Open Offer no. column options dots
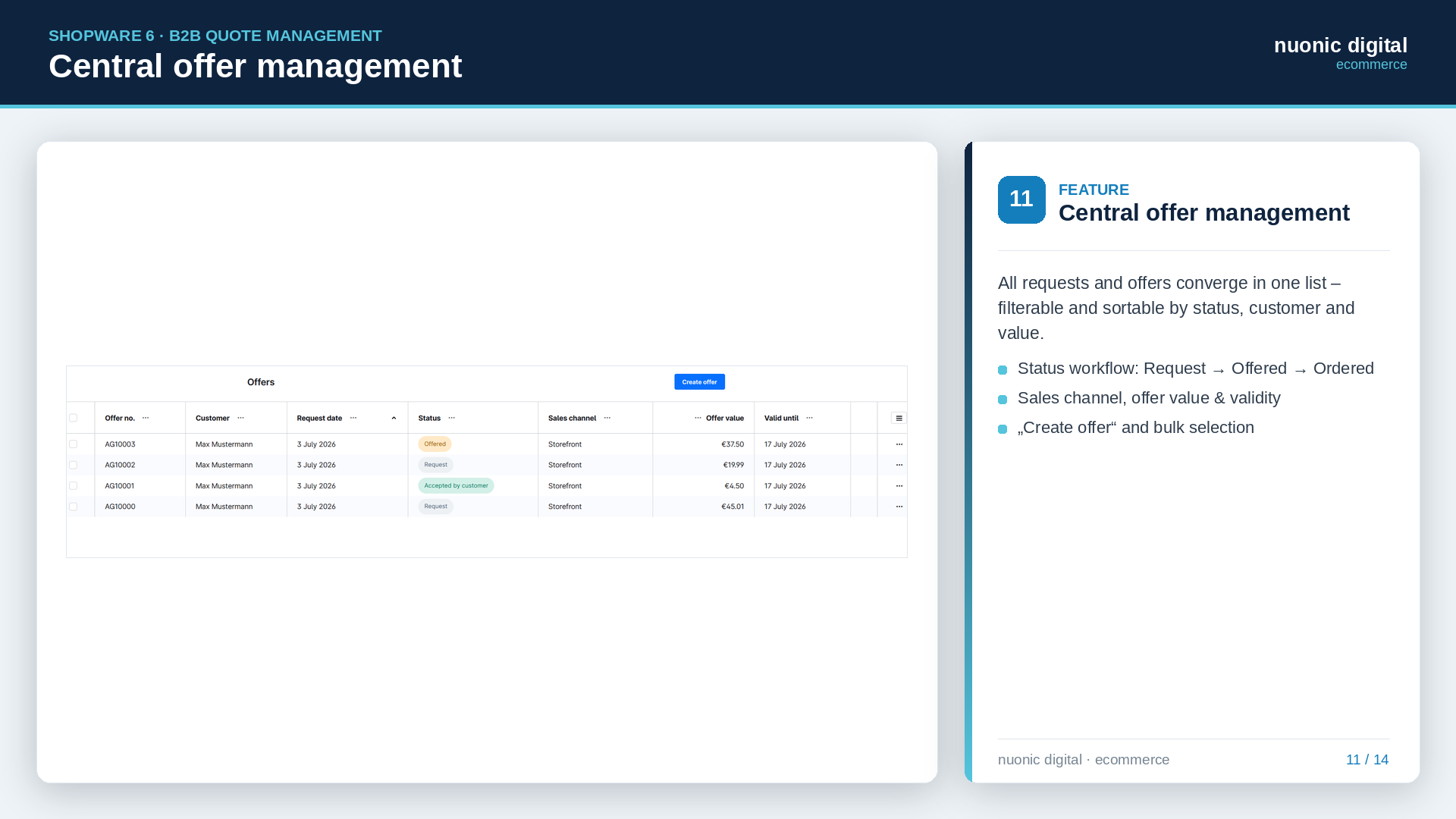Image resolution: width=1456 pixels, height=819 pixels. click(x=146, y=418)
